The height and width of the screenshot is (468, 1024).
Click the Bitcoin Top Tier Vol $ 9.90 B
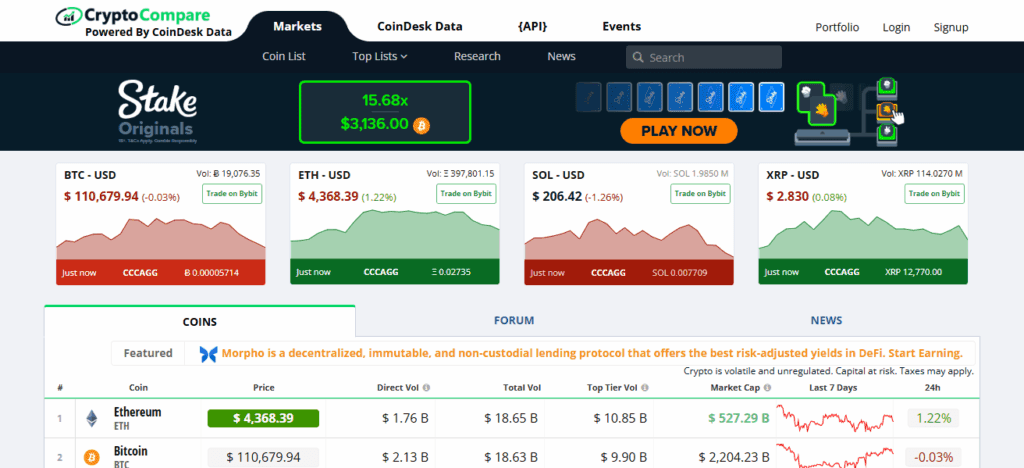(x=623, y=457)
